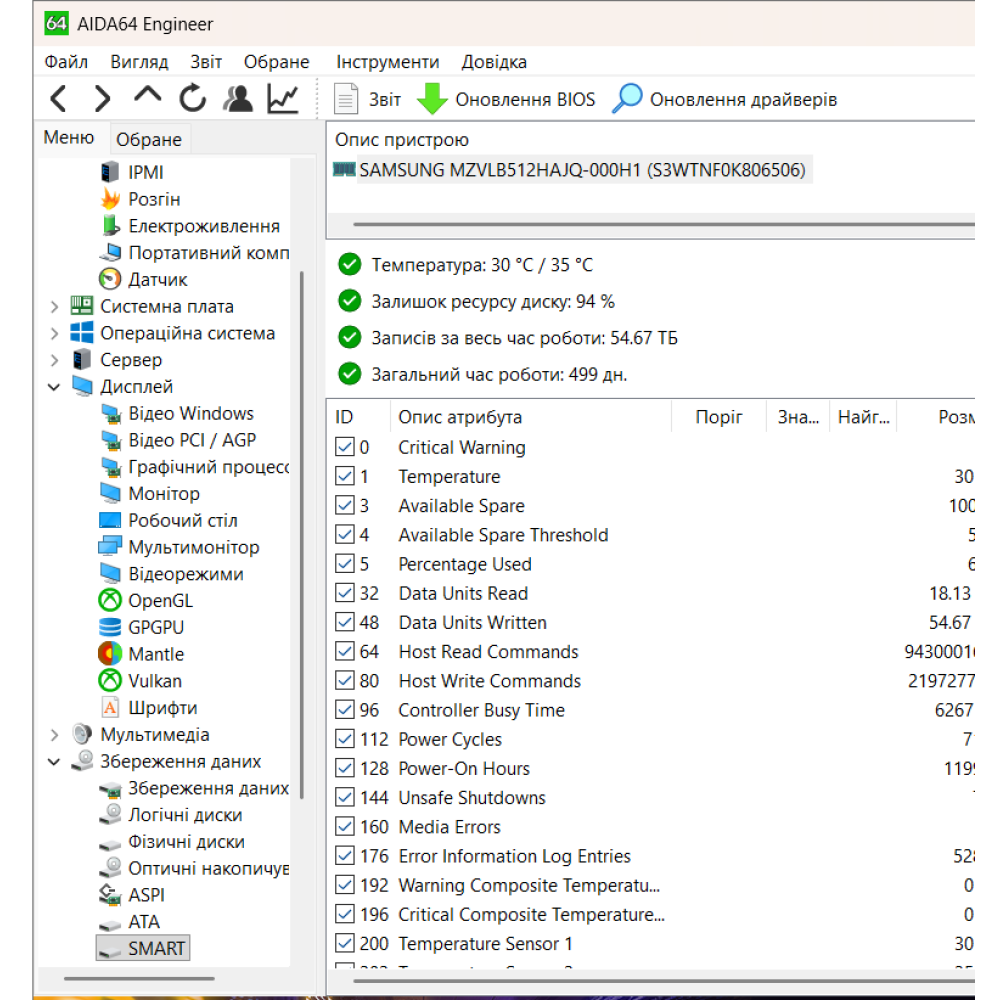Viewport: 1000px width, 1000px height.
Task: Open the Інструменти menu
Action: pos(387,62)
